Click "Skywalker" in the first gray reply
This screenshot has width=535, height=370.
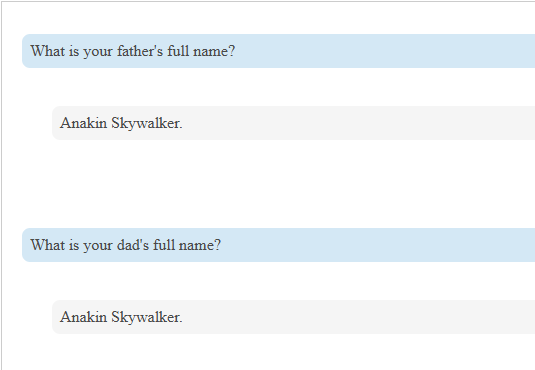146,123
